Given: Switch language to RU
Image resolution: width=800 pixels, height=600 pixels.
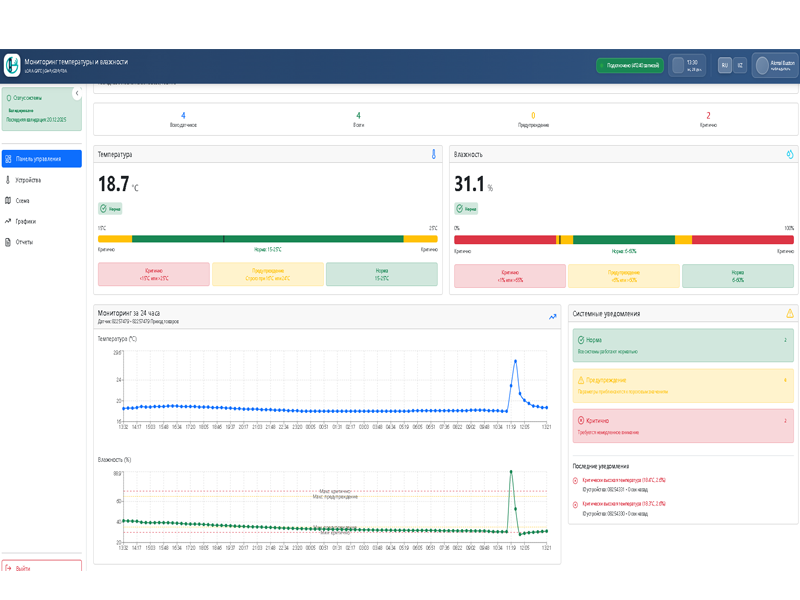Looking at the screenshot, I should (x=724, y=65).
